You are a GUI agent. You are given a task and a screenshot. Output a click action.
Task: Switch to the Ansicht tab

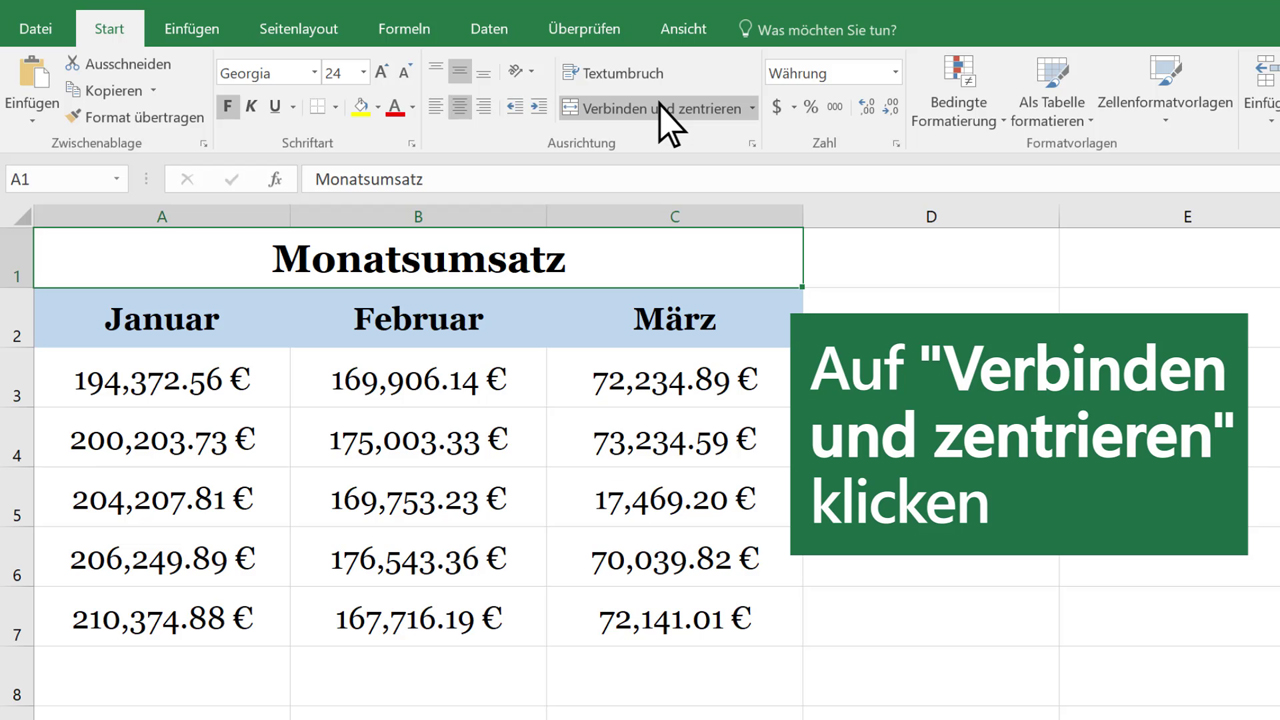tap(683, 29)
